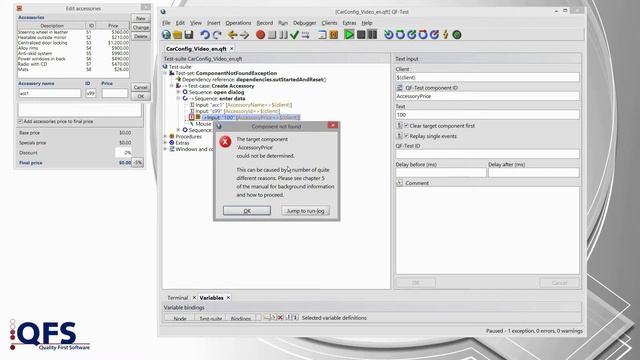Click the New test-suite globe icon

tap(166, 35)
